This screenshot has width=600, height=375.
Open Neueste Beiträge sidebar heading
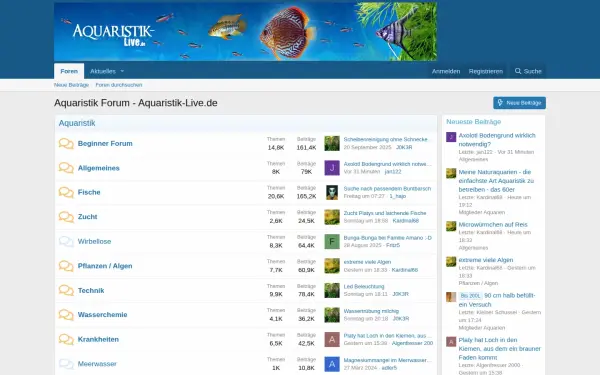click(473, 122)
